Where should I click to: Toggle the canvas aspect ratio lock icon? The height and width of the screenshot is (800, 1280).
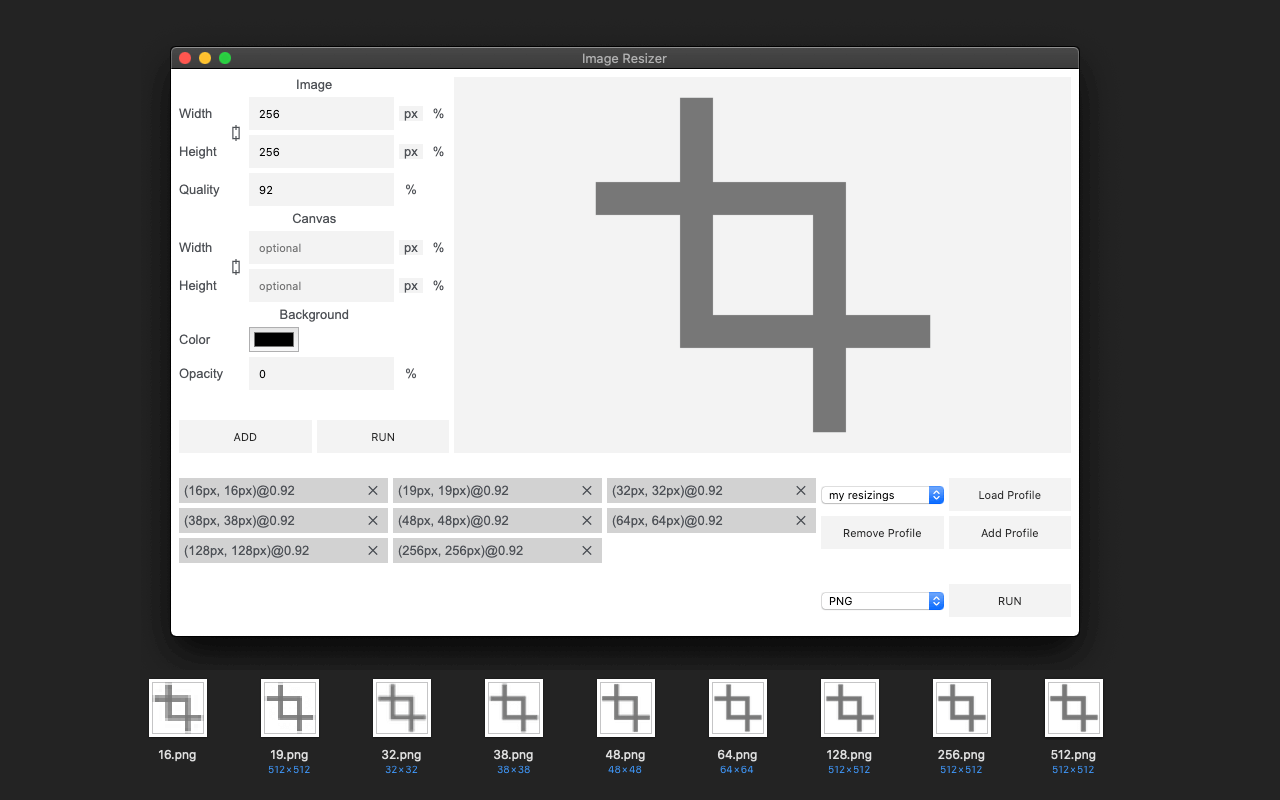236,267
